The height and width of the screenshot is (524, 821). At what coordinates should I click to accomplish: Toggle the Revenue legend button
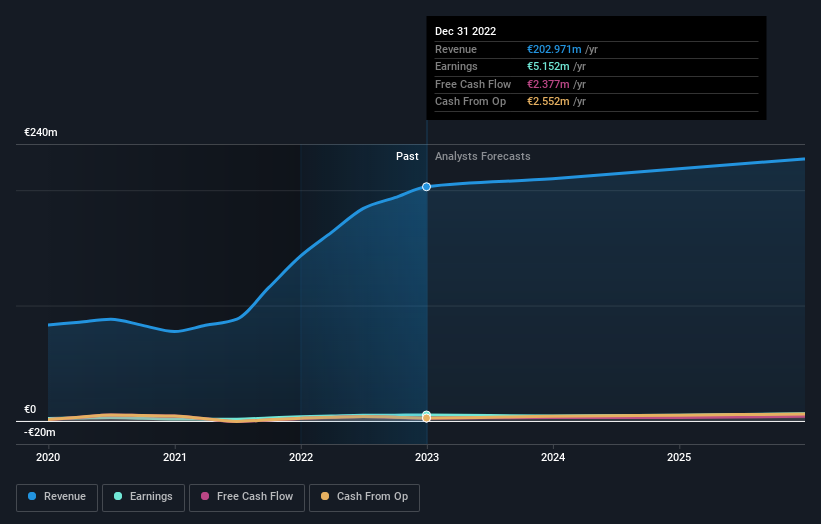pos(57,497)
